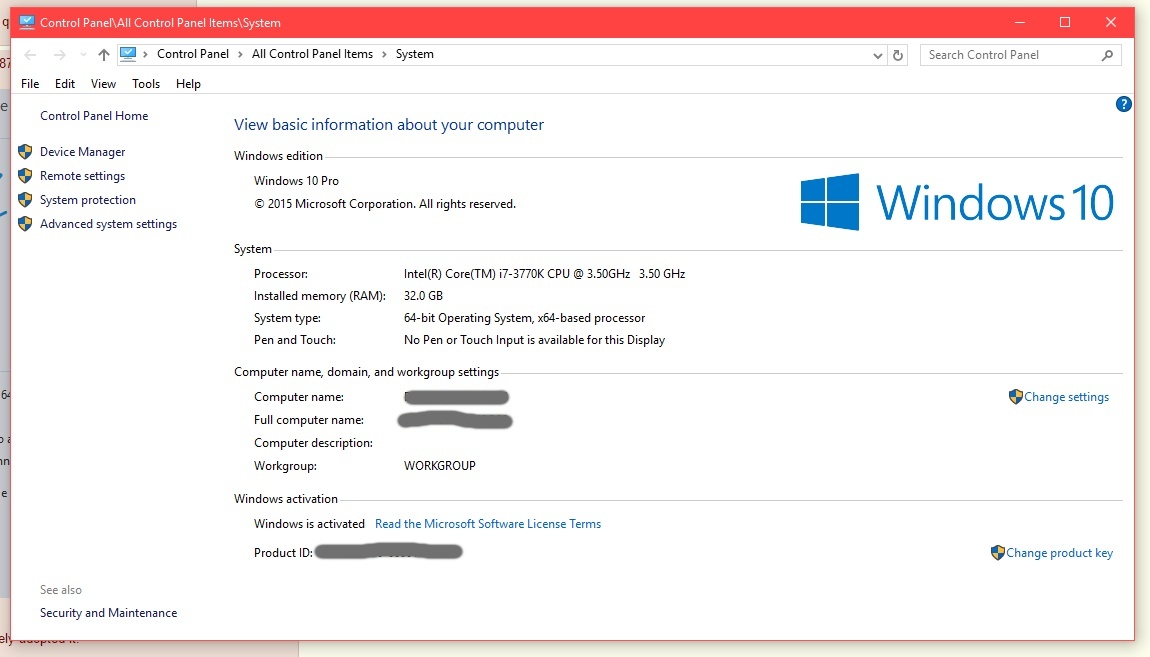The height and width of the screenshot is (657, 1150).
Task: Open Advanced system settings
Action: [x=108, y=224]
